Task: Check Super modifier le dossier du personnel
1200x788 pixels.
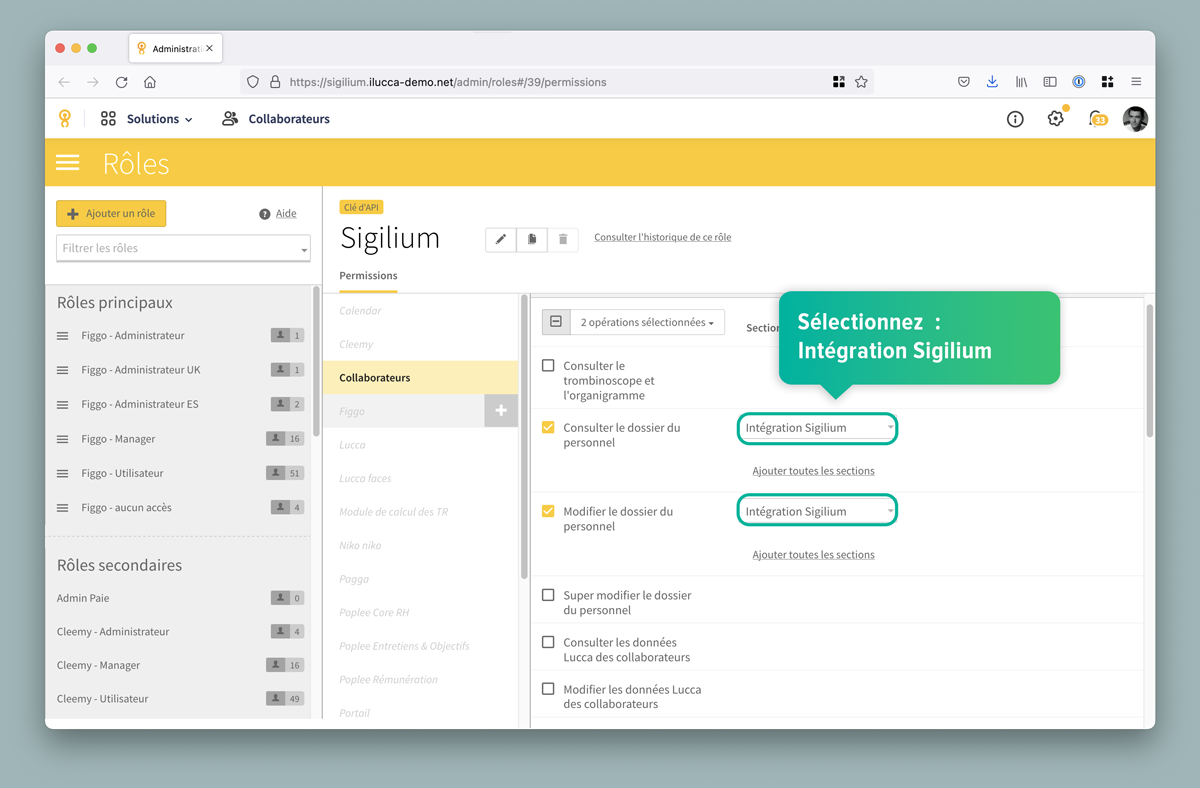Action: pos(548,595)
